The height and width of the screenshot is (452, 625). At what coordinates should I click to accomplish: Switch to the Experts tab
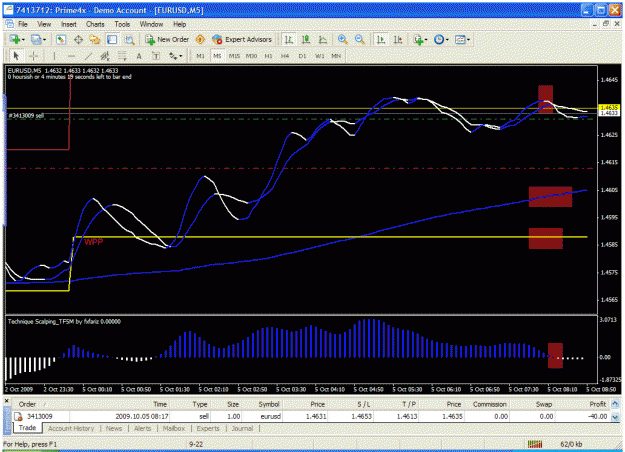coord(208,428)
